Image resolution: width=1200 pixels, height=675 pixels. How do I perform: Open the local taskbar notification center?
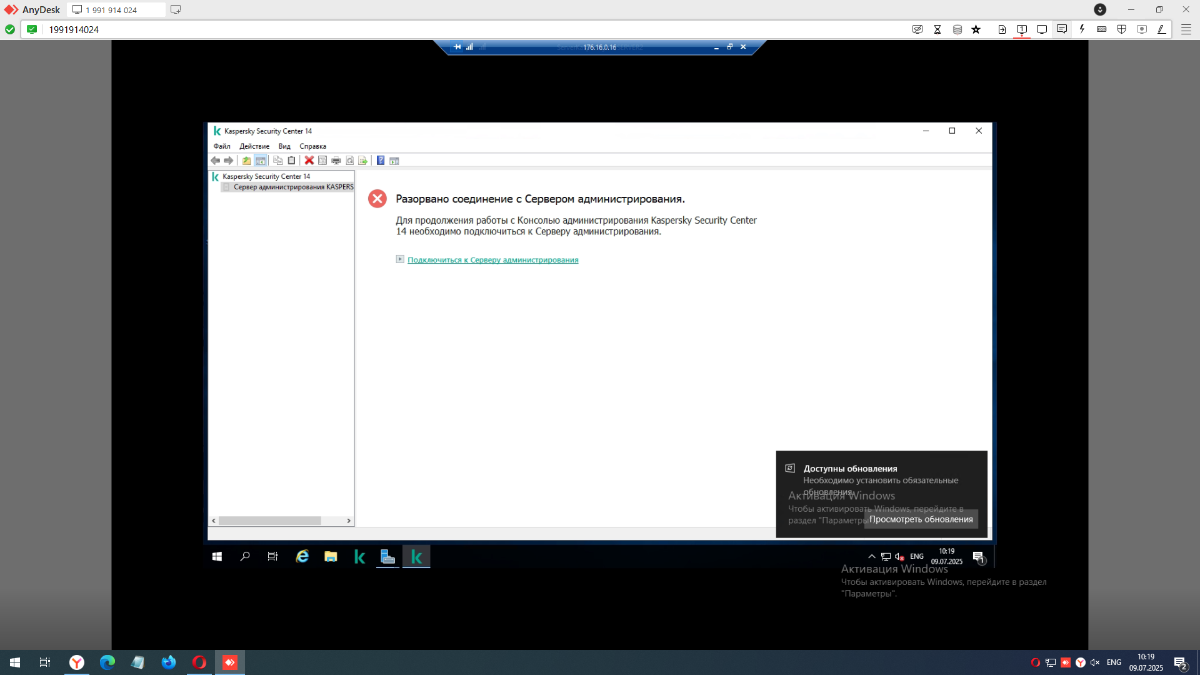pos(1181,662)
